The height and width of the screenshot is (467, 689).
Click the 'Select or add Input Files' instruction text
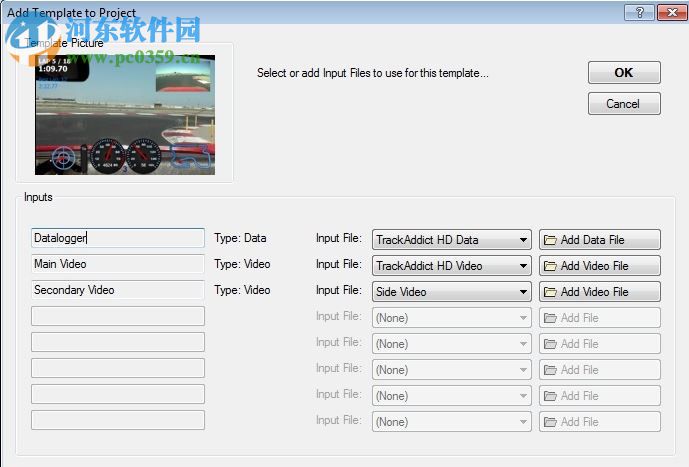click(373, 73)
